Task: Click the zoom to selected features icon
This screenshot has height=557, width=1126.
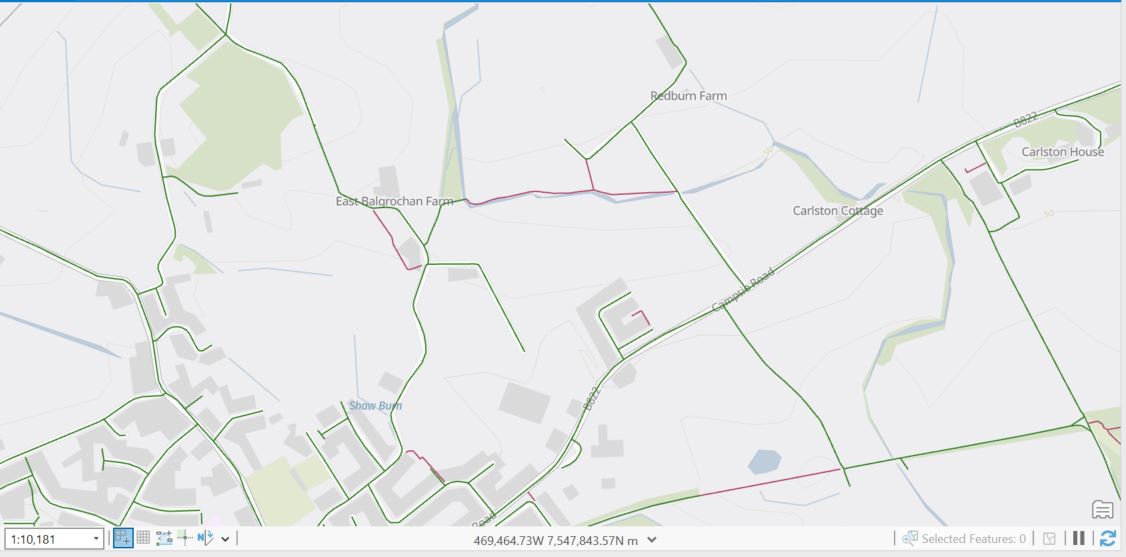Action: click(910, 538)
